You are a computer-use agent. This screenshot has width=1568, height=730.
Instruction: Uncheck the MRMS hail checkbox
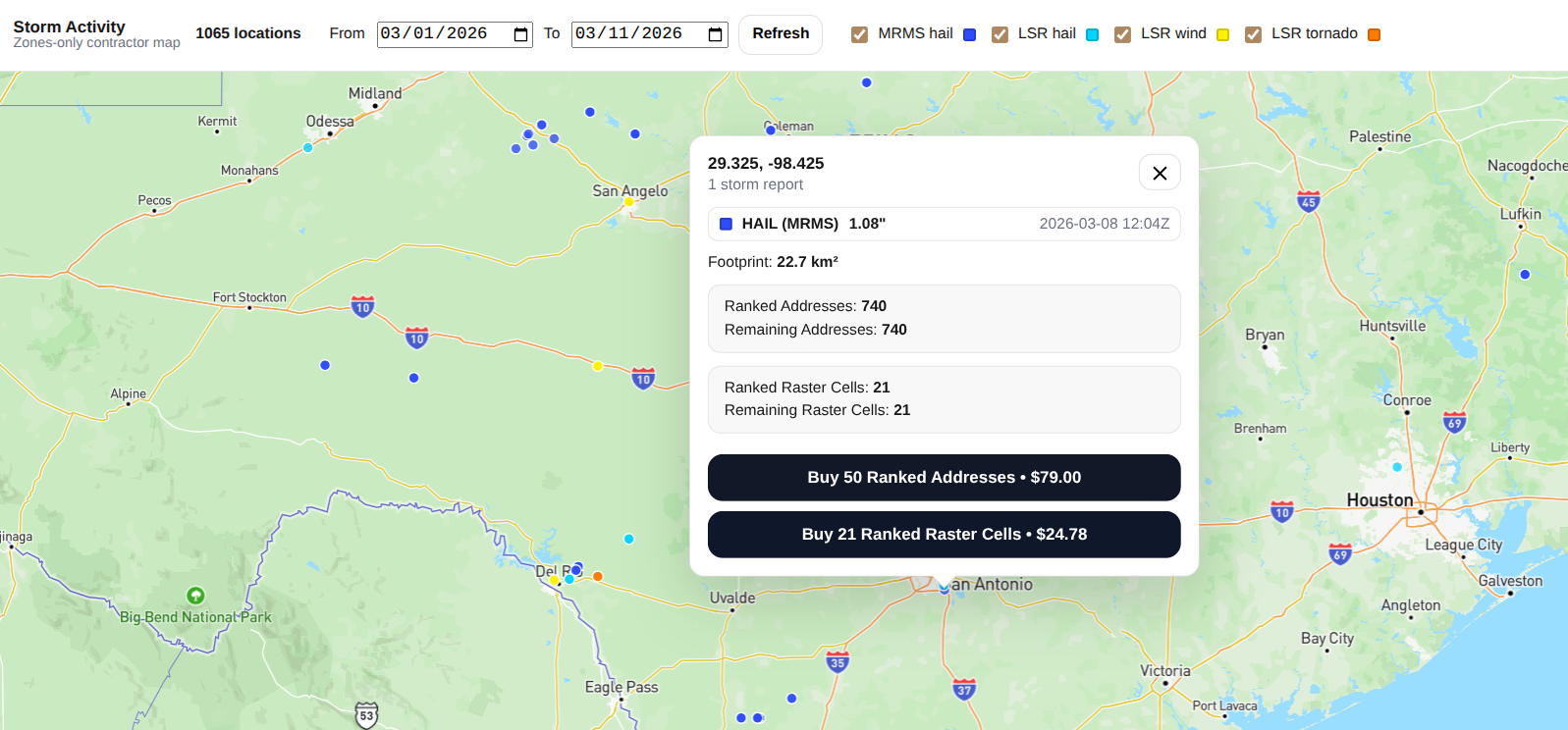859,34
